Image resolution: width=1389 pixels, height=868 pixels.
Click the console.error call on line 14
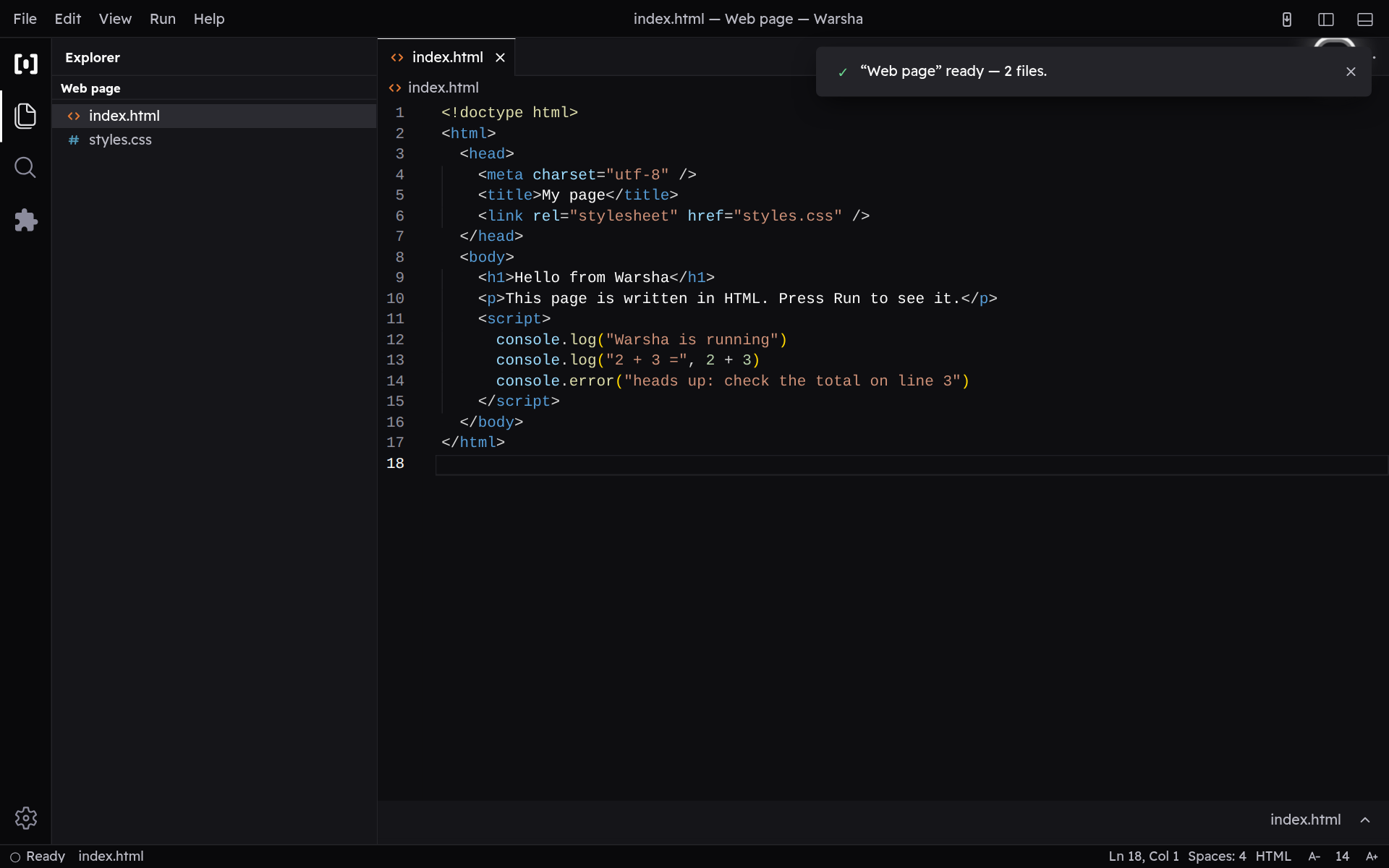[732, 381]
